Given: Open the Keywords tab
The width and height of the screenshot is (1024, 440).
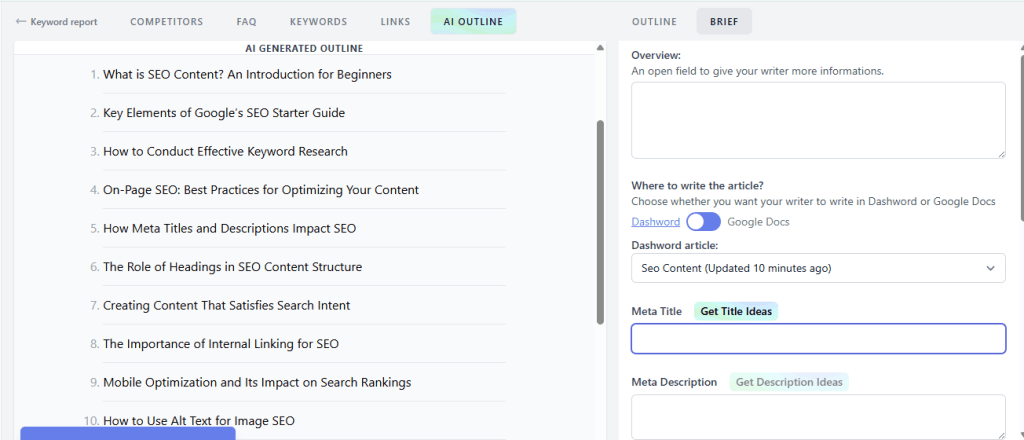Looking at the screenshot, I should point(318,22).
